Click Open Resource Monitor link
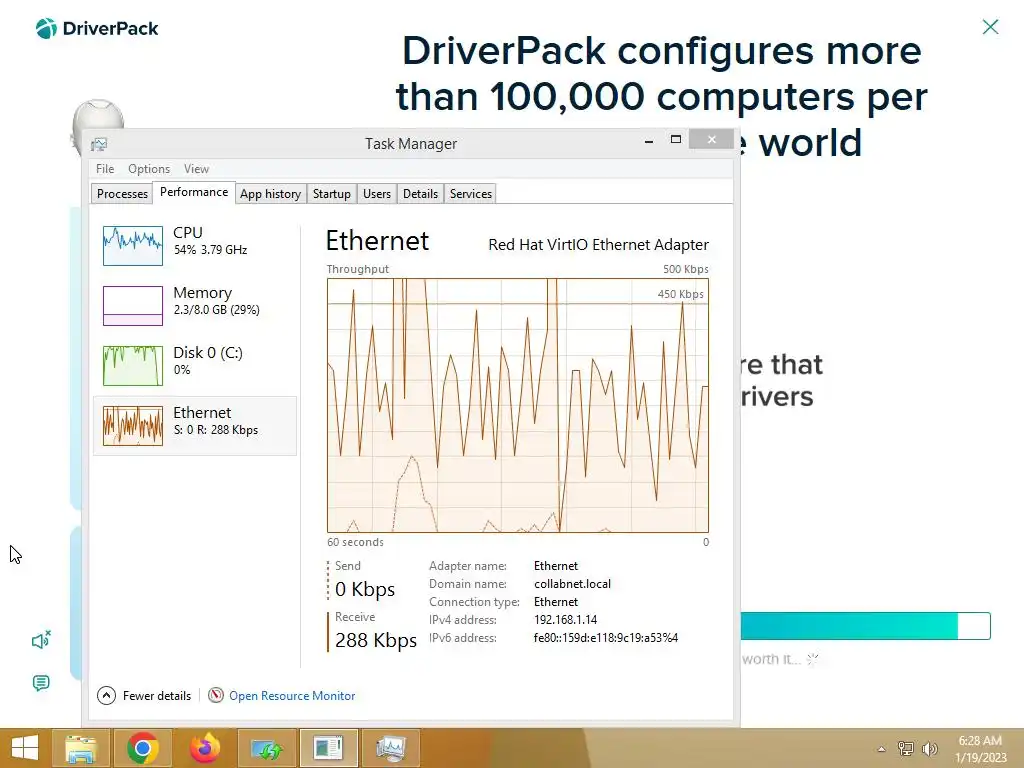Screen dimensions: 1024x768 tap(292, 696)
